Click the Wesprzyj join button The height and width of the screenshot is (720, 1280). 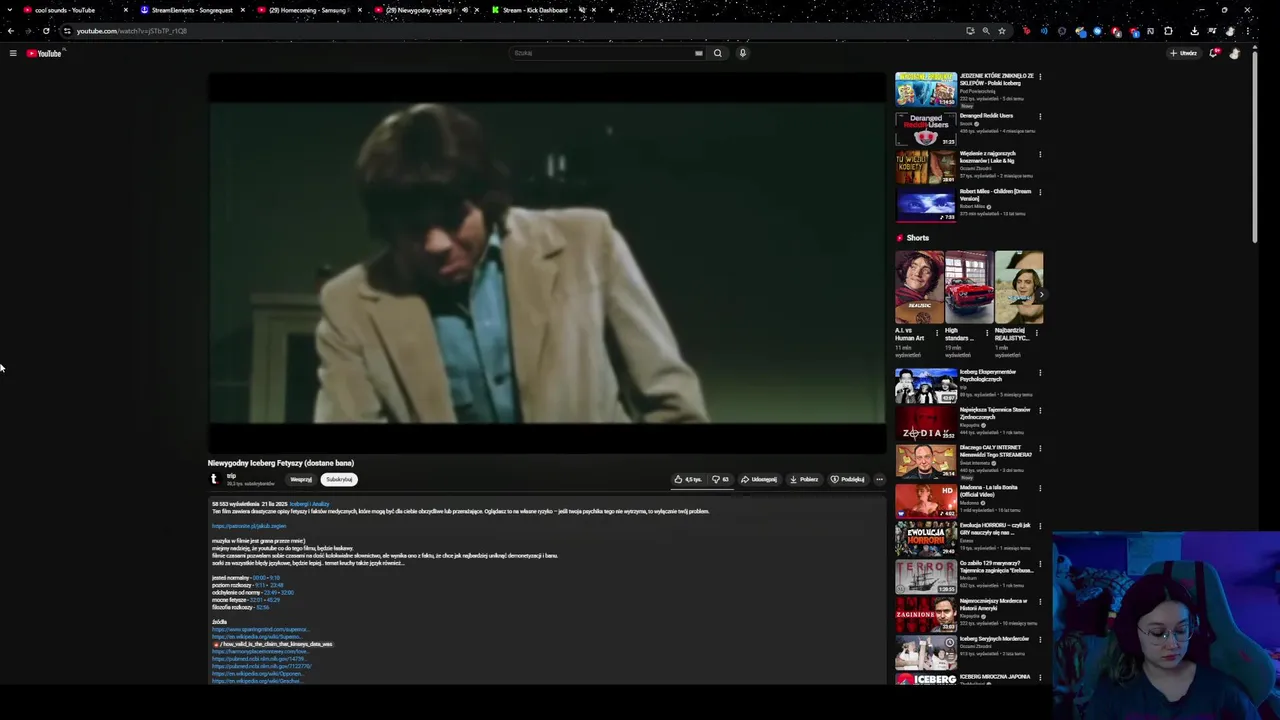tap(301, 479)
